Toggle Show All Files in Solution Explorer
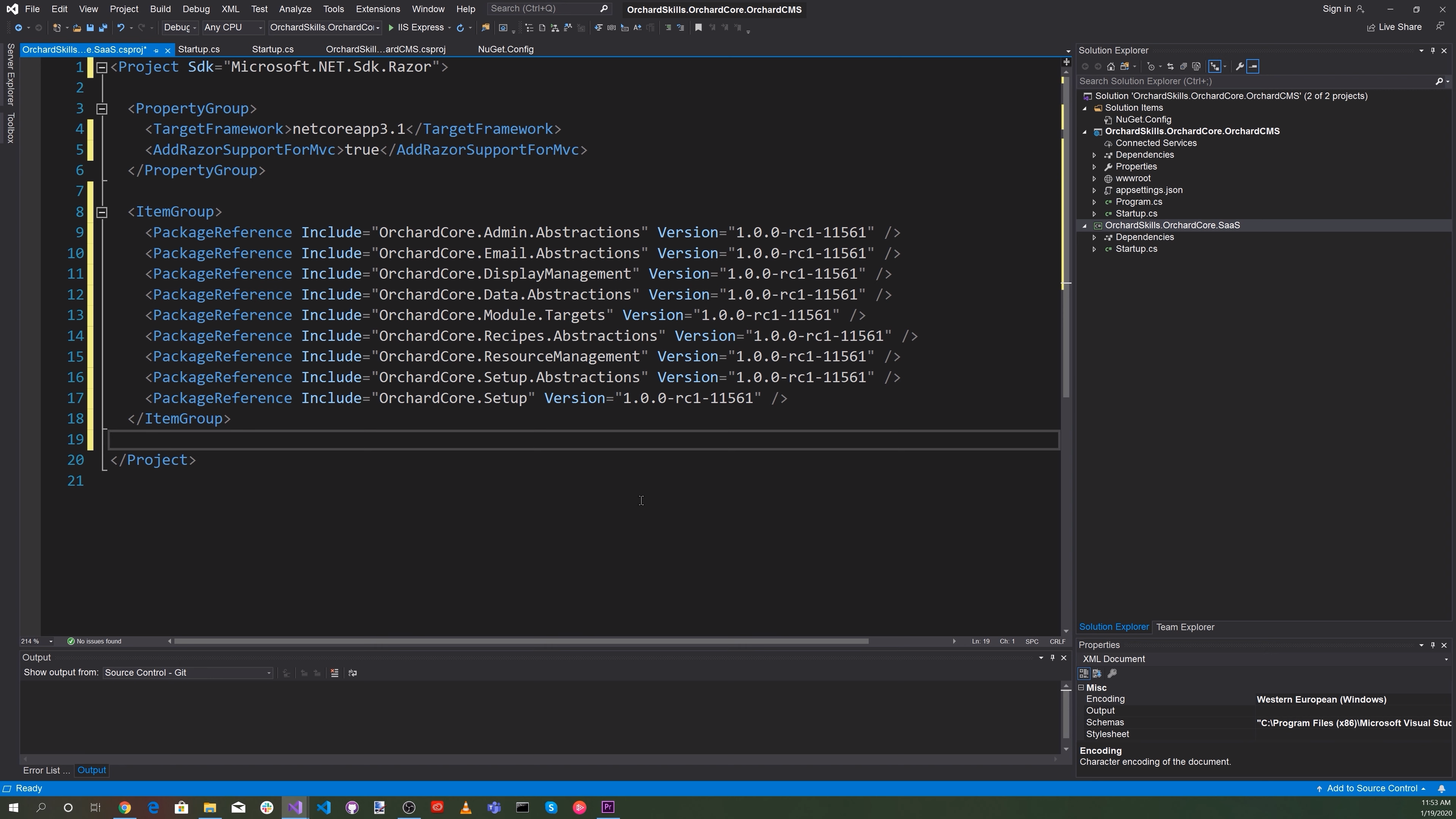This screenshot has width=1456, height=819. [x=1196, y=67]
